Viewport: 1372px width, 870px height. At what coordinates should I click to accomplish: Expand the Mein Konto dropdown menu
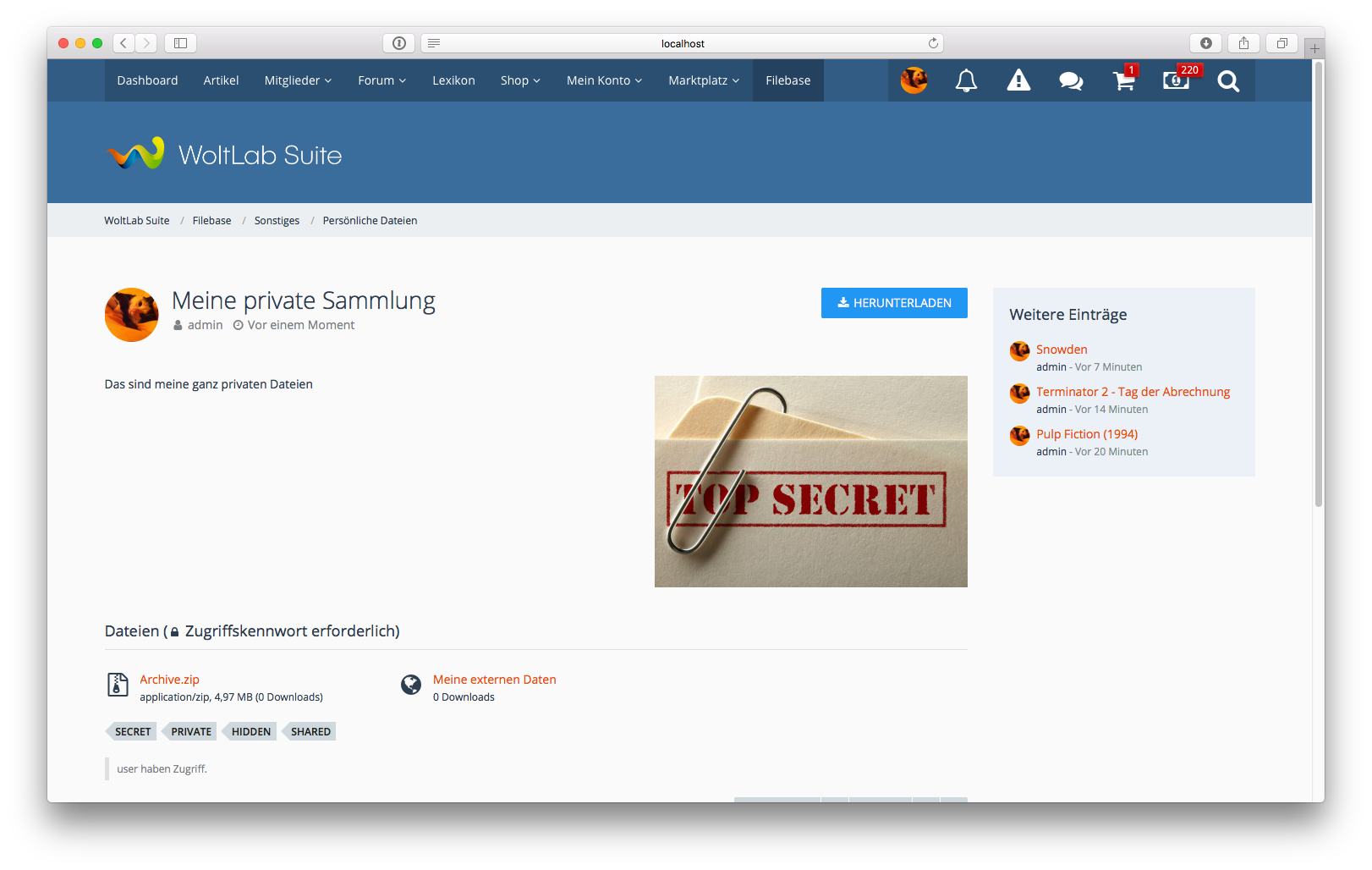pos(604,80)
